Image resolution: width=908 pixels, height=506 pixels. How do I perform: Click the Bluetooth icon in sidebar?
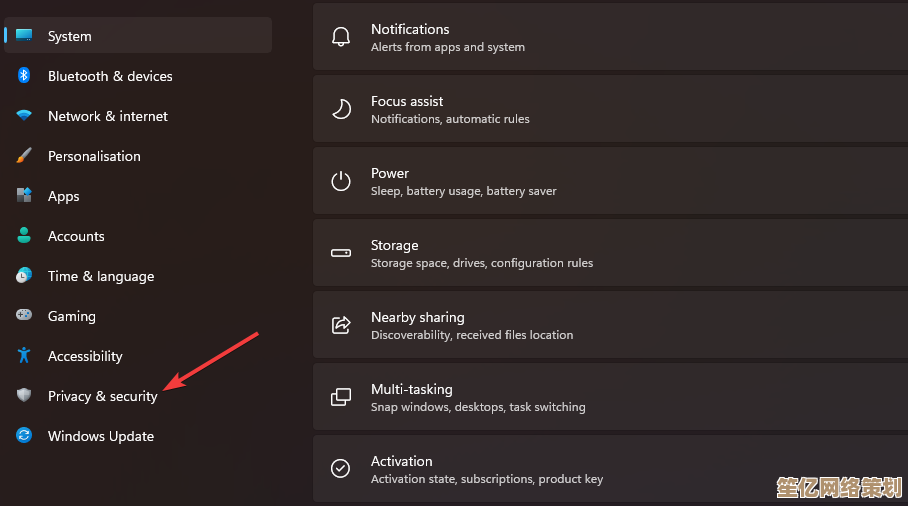tap(24, 75)
